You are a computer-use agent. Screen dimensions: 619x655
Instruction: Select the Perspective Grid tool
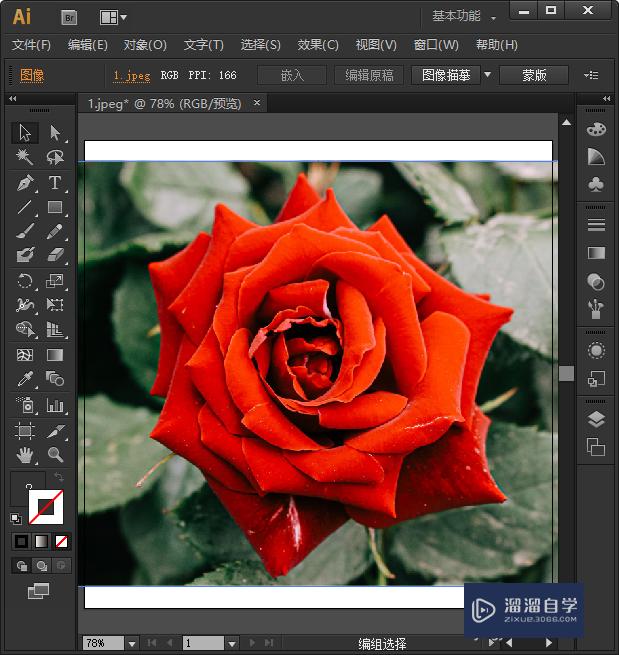coord(55,329)
